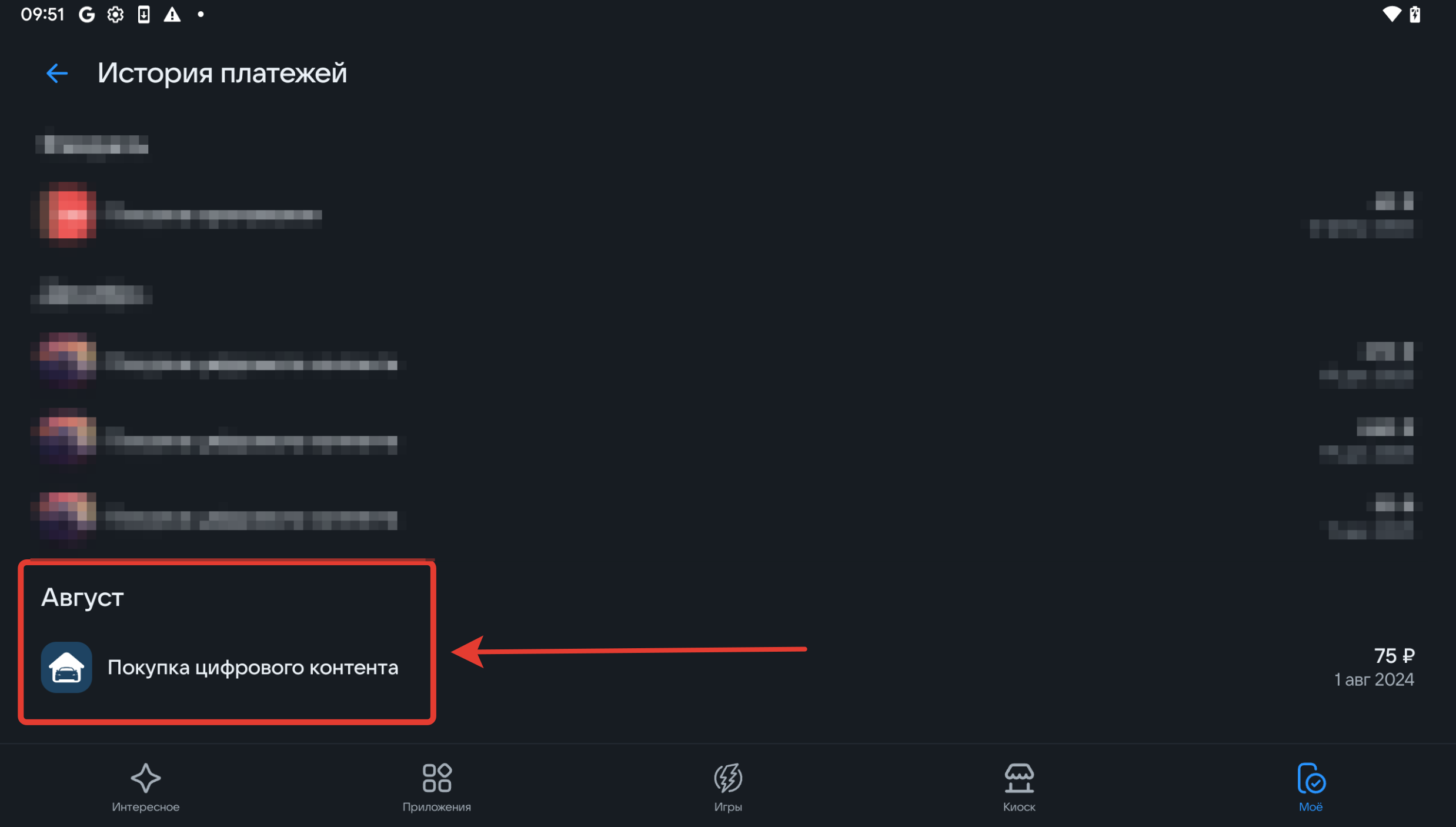Open the Покупка цифрового контента payment
The image size is (1456, 827).
(x=253, y=668)
